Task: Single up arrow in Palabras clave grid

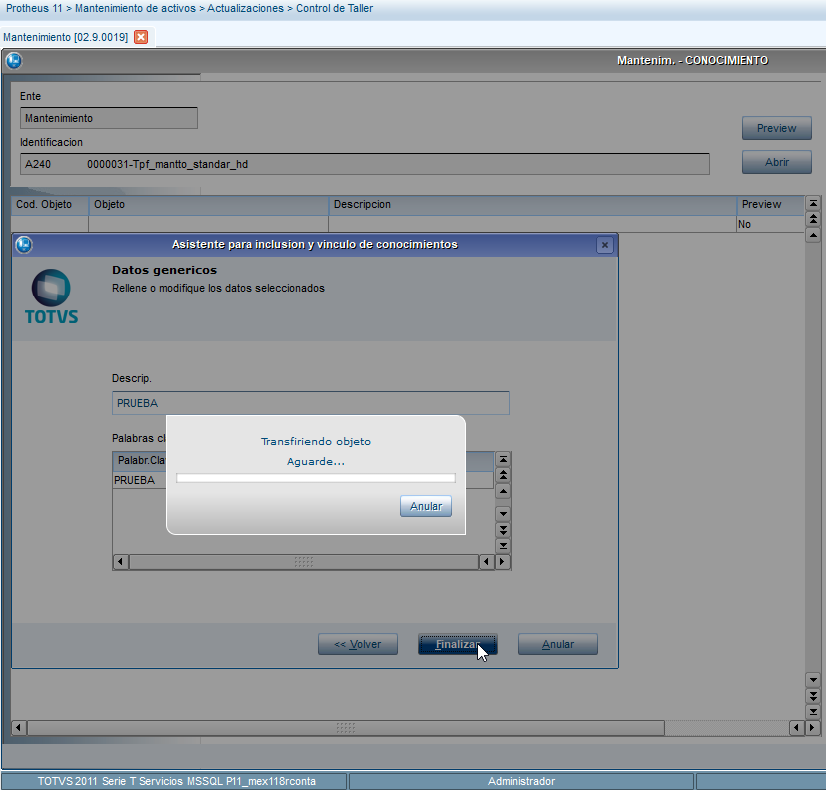Action: click(503, 491)
